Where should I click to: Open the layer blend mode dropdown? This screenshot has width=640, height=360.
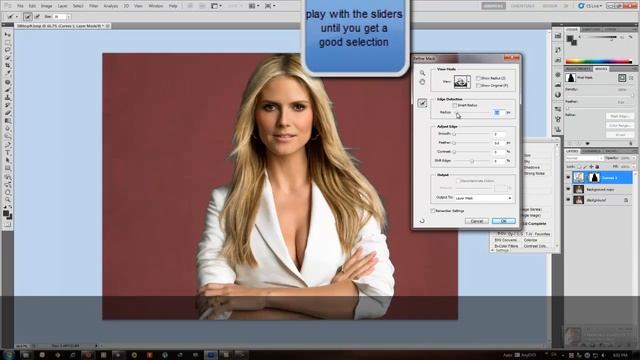pos(584,158)
